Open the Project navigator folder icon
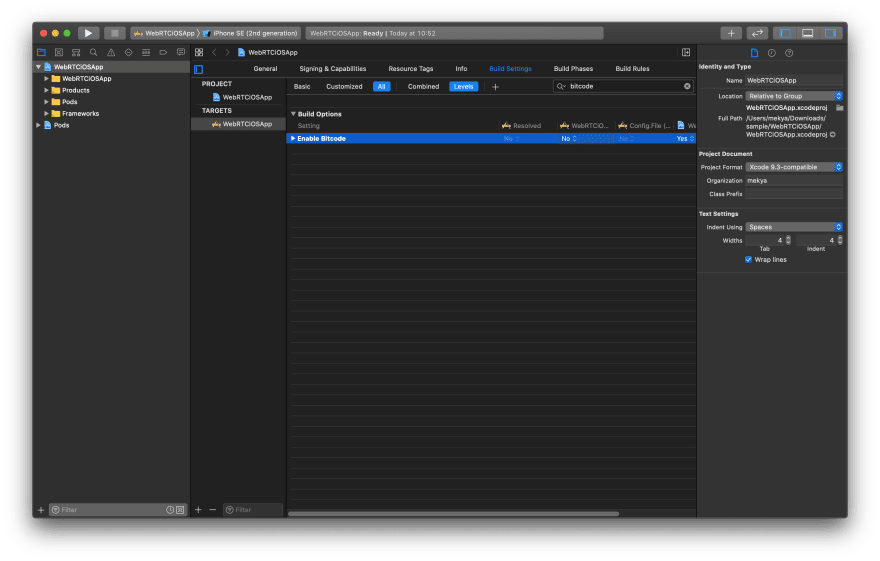Image resolution: width=880 pixels, height=561 pixels. pyautogui.click(x=42, y=52)
